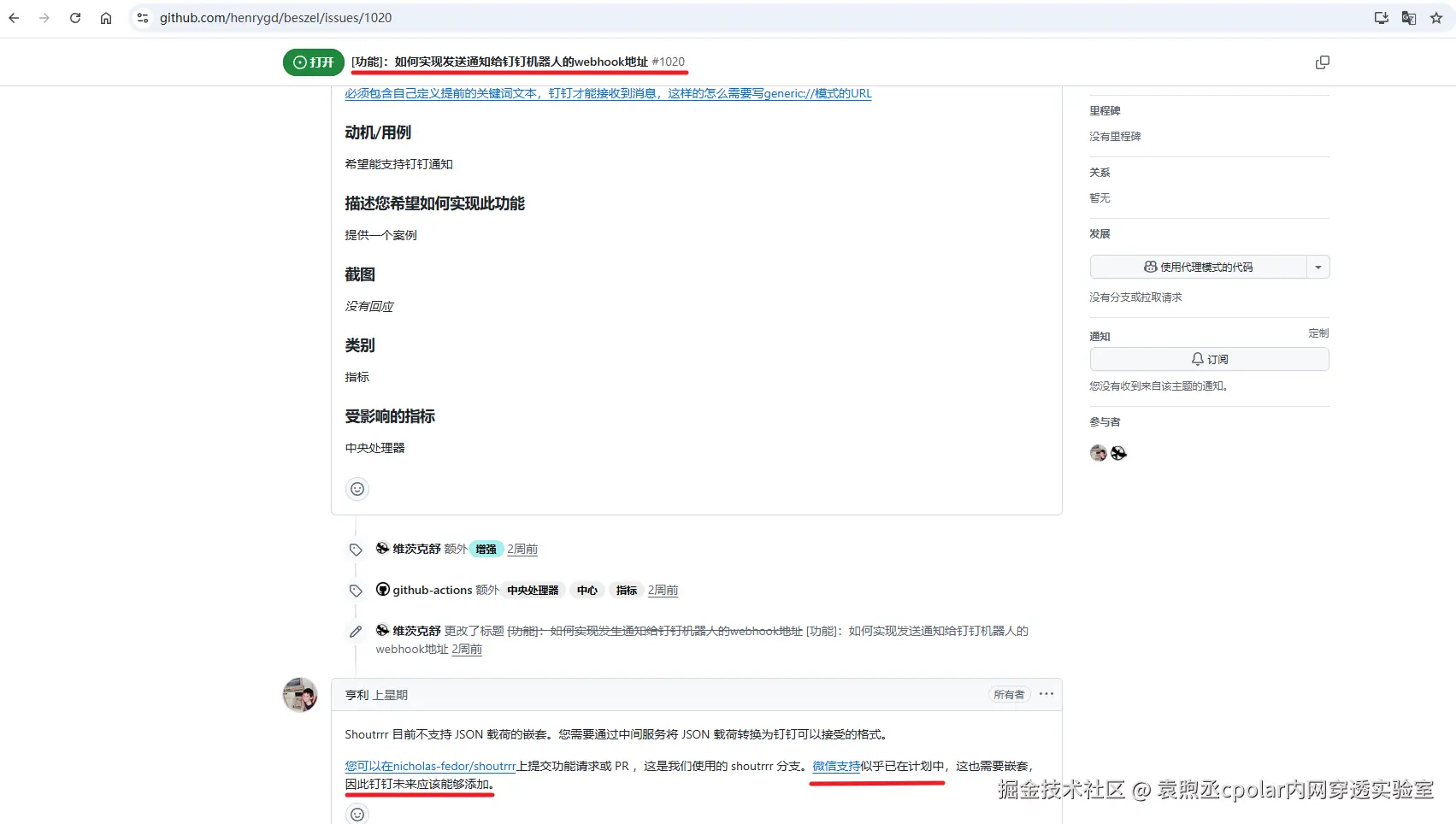The image size is (1456, 824).
Task: Click the 没有里程碑 text
Action: point(1115,137)
